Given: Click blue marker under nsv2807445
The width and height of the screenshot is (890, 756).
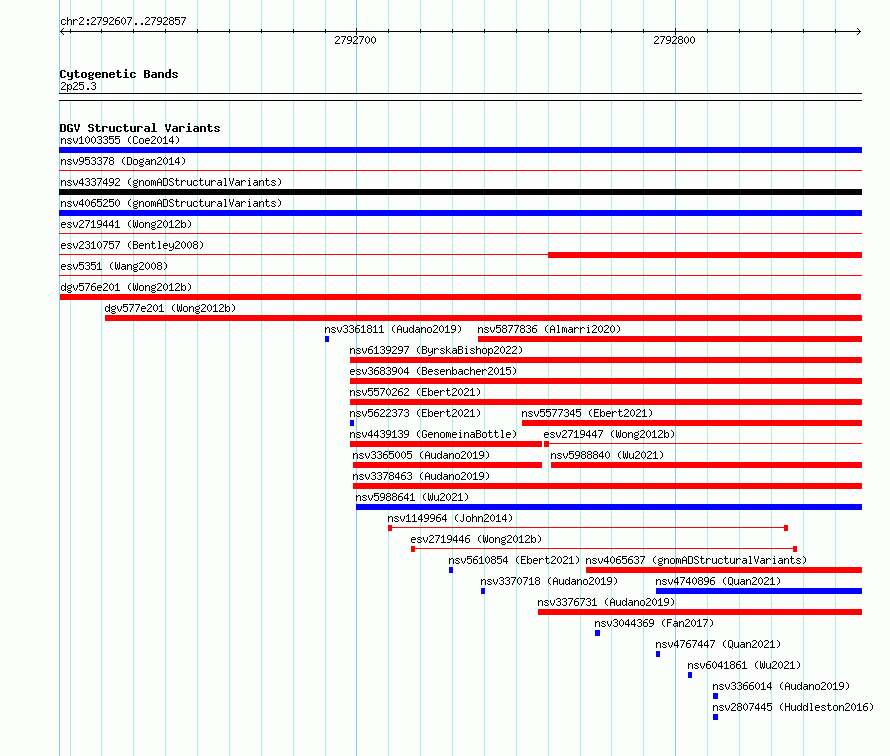Looking at the screenshot, I should [715, 717].
